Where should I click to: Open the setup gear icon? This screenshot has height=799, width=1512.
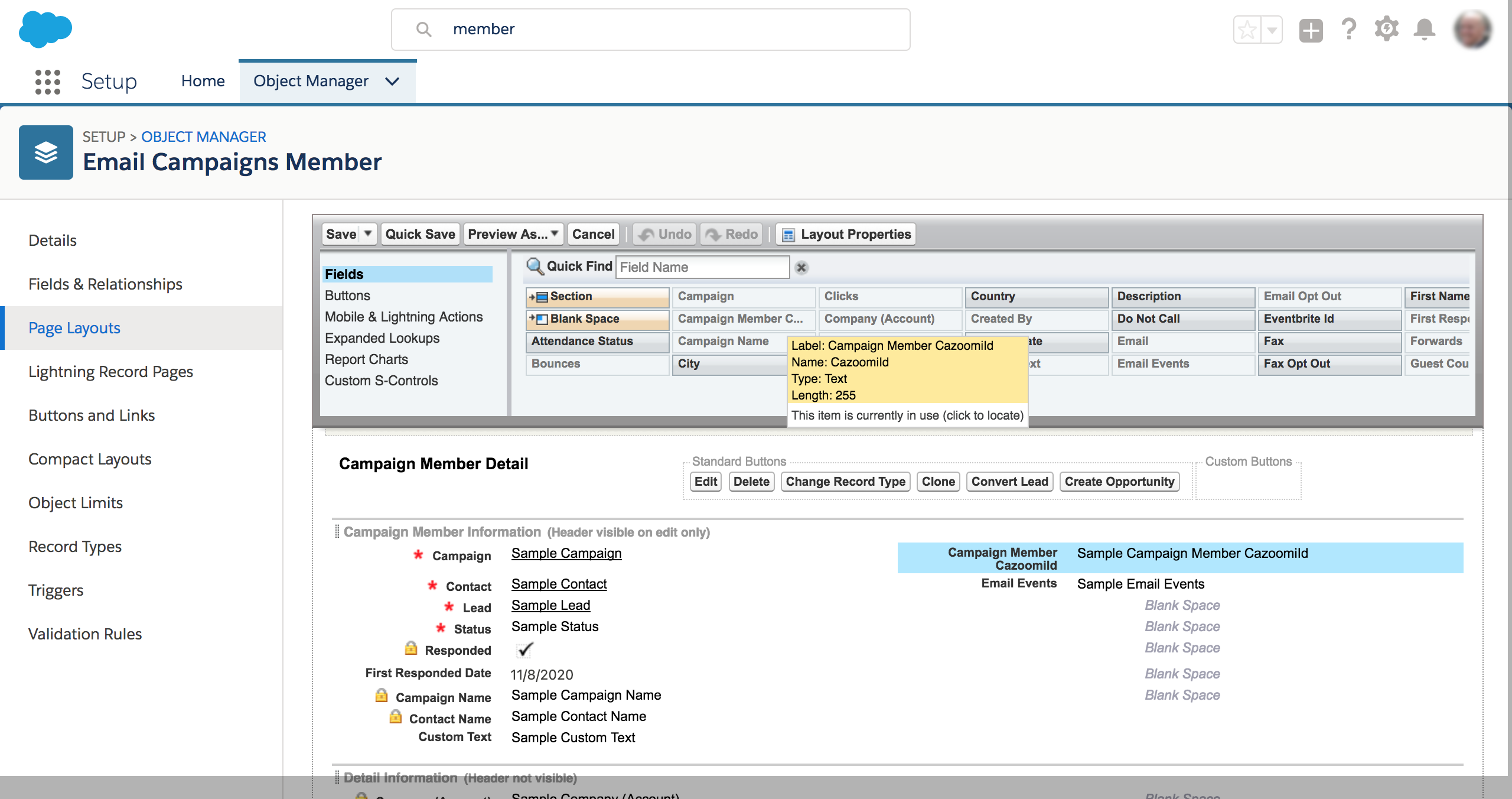click(x=1386, y=29)
